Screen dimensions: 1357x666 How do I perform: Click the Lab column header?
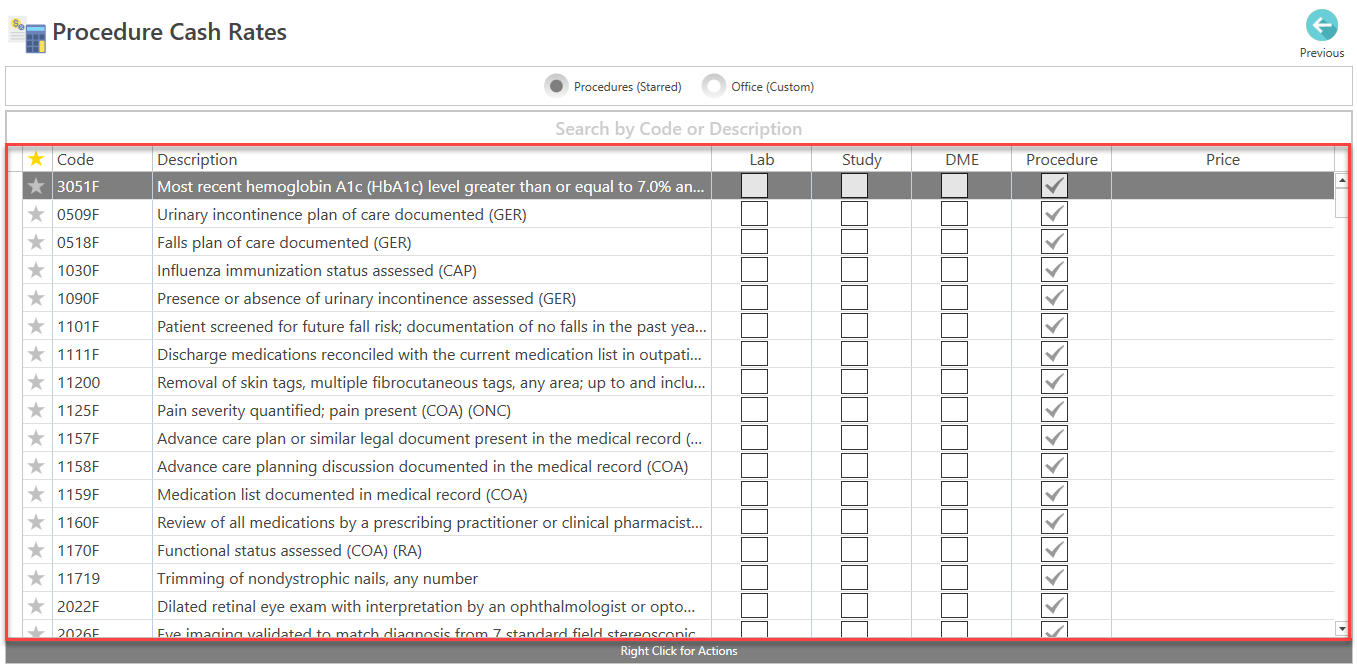[762, 159]
